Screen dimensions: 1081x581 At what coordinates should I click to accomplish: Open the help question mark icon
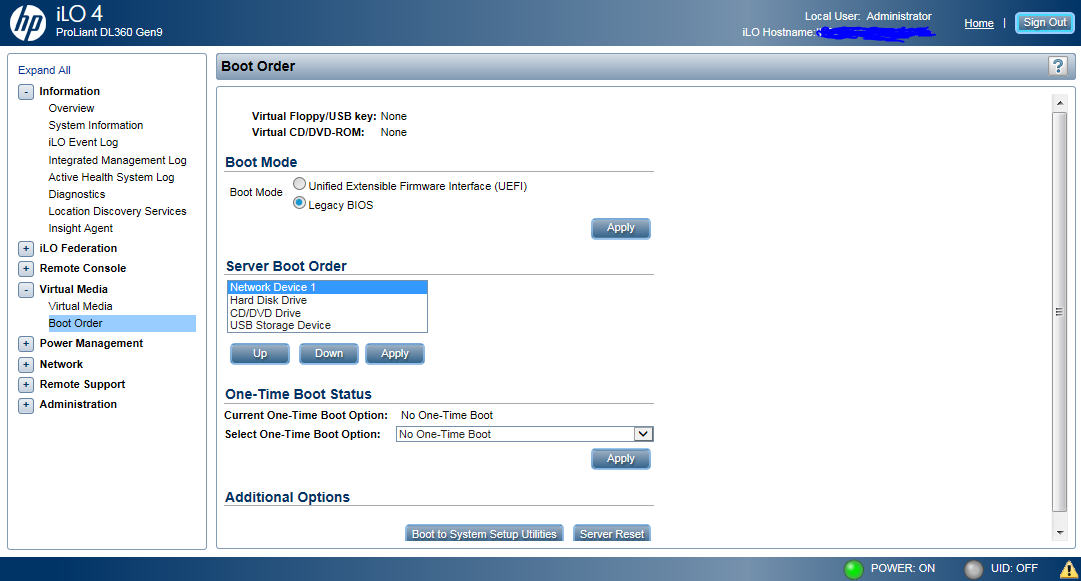[1058, 66]
